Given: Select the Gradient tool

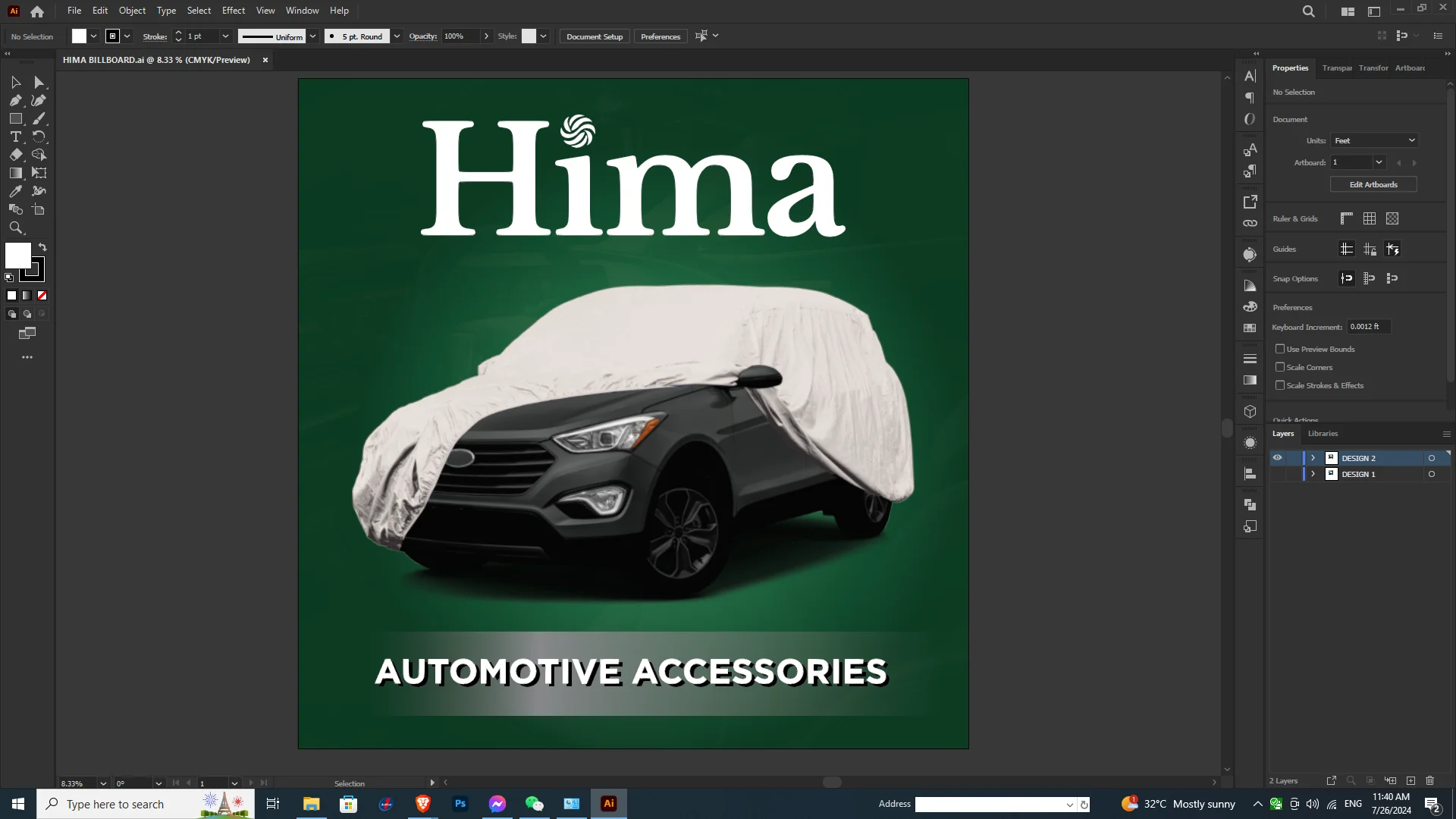Looking at the screenshot, I should (x=15, y=173).
